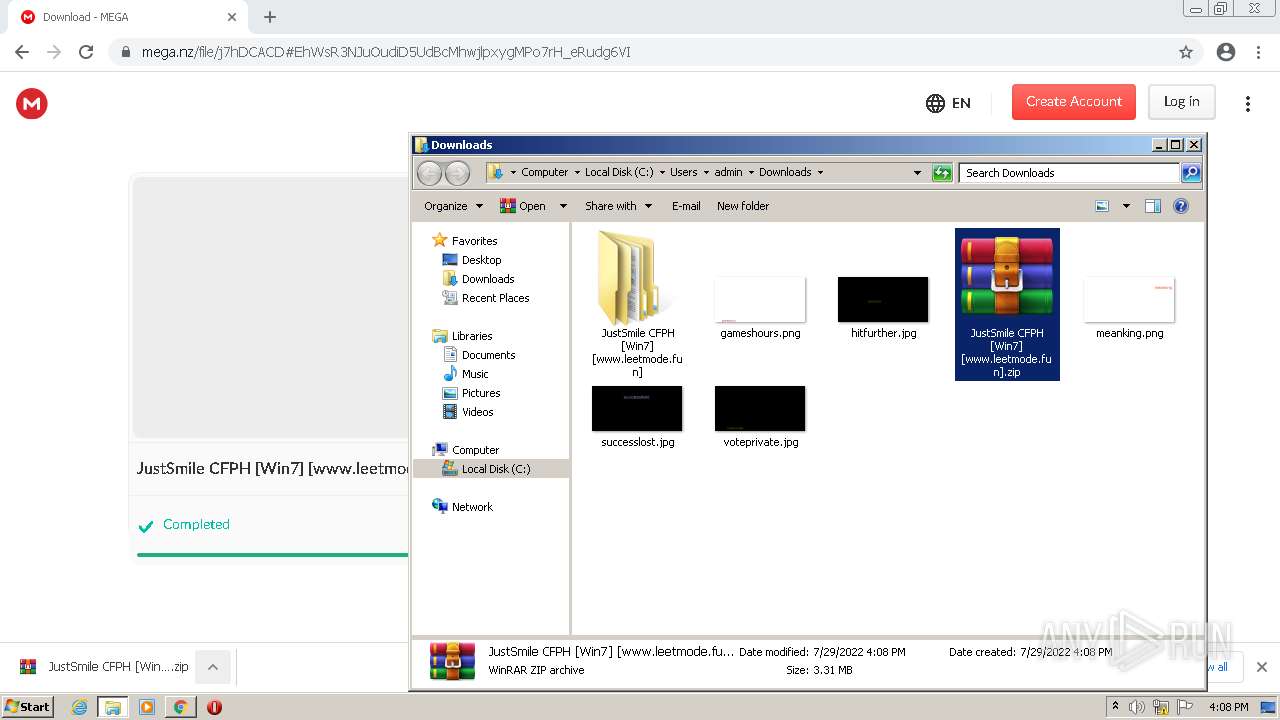Open the Windows Start menu

(27, 706)
